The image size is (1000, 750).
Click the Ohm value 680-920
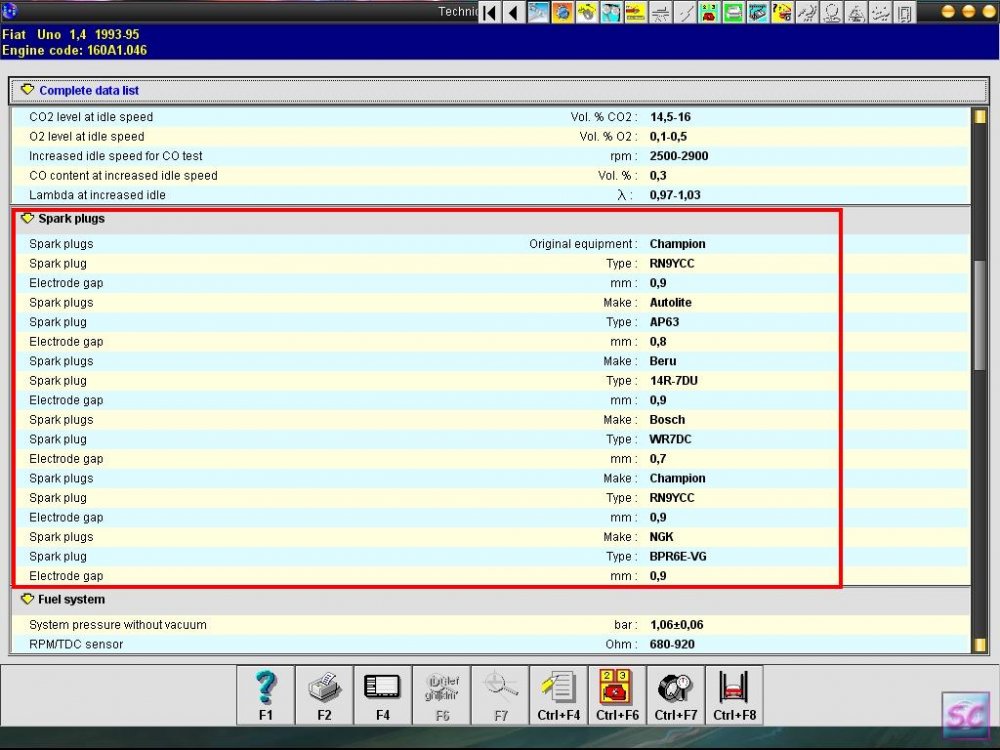[672, 644]
